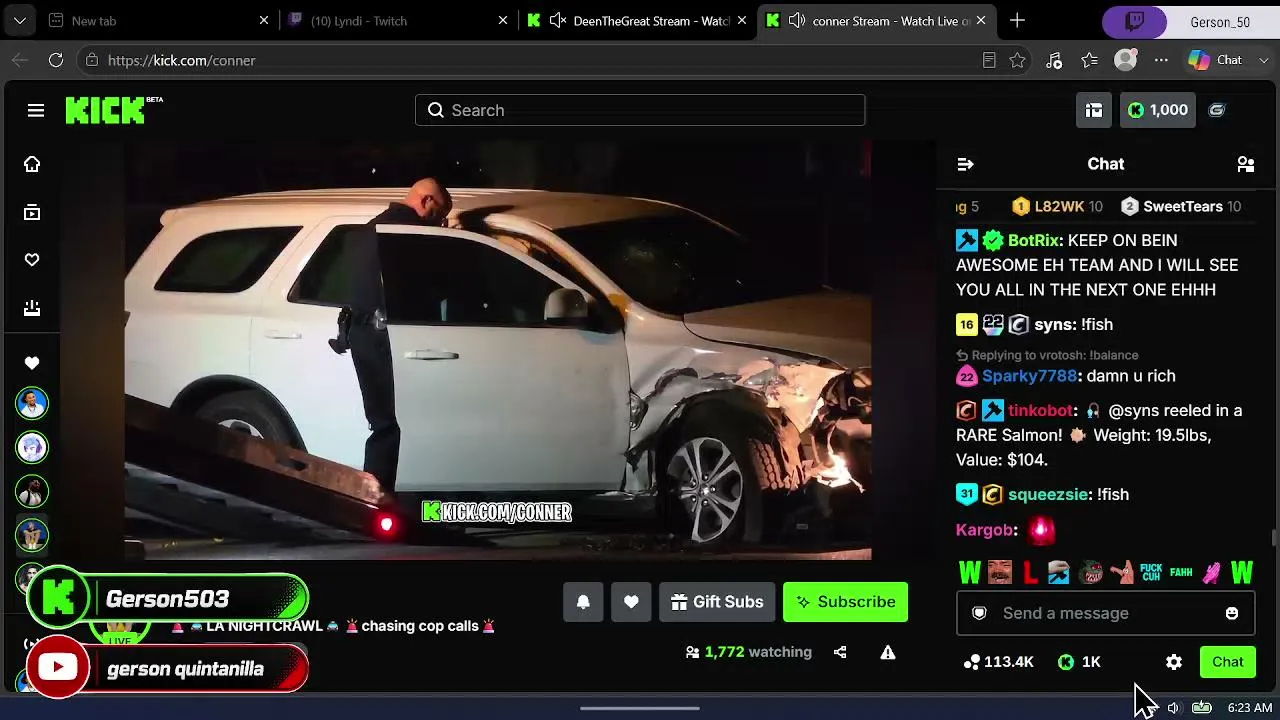
Task: Share the stream using share icon
Action: coord(840,652)
